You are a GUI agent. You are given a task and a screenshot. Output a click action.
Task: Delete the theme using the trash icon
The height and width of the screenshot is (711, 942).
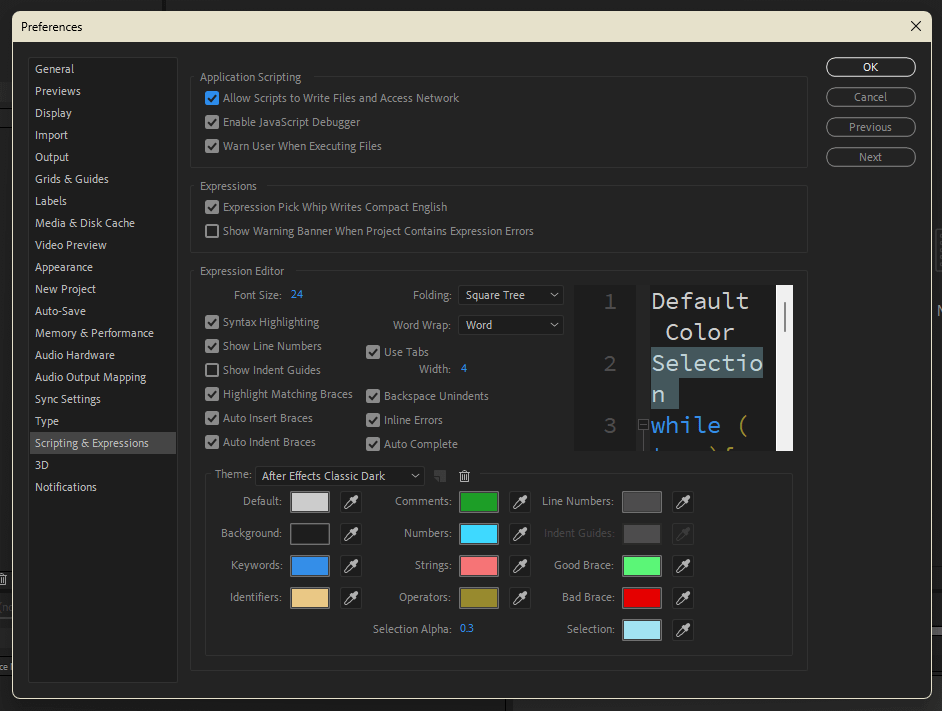coord(464,477)
